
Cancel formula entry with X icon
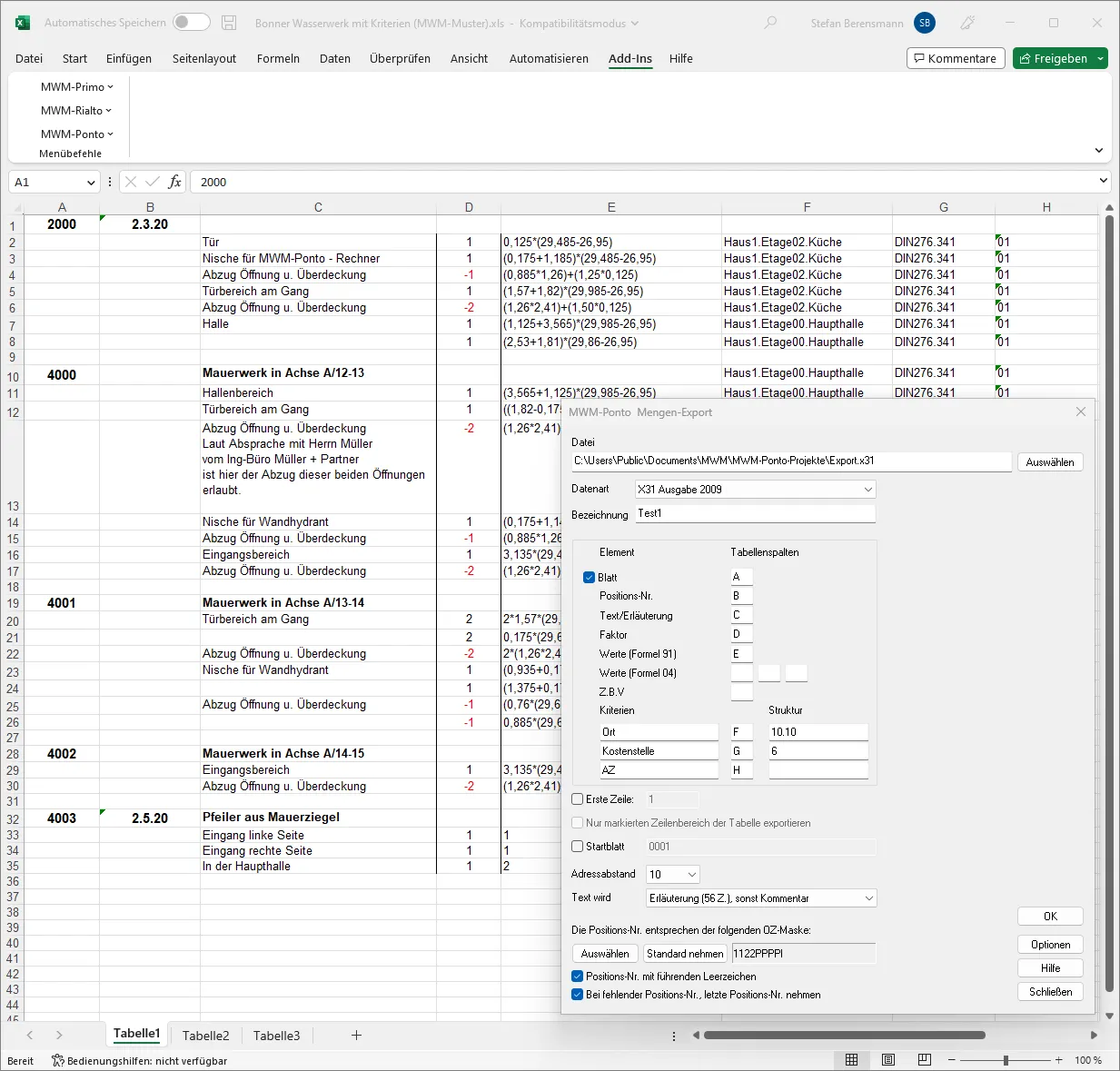point(131,182)
